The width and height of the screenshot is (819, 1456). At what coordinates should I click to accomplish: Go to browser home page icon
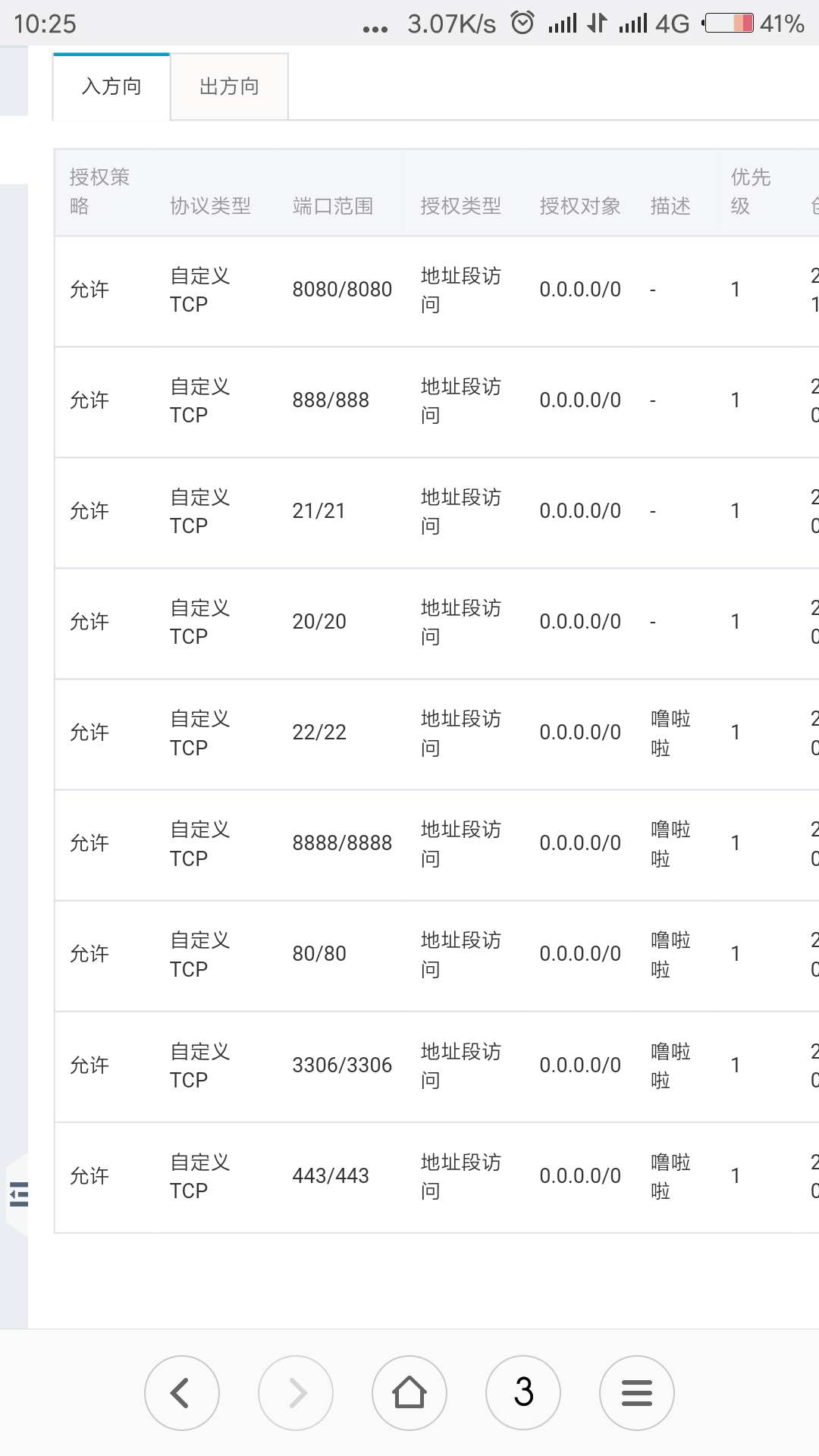[409, 1393]
